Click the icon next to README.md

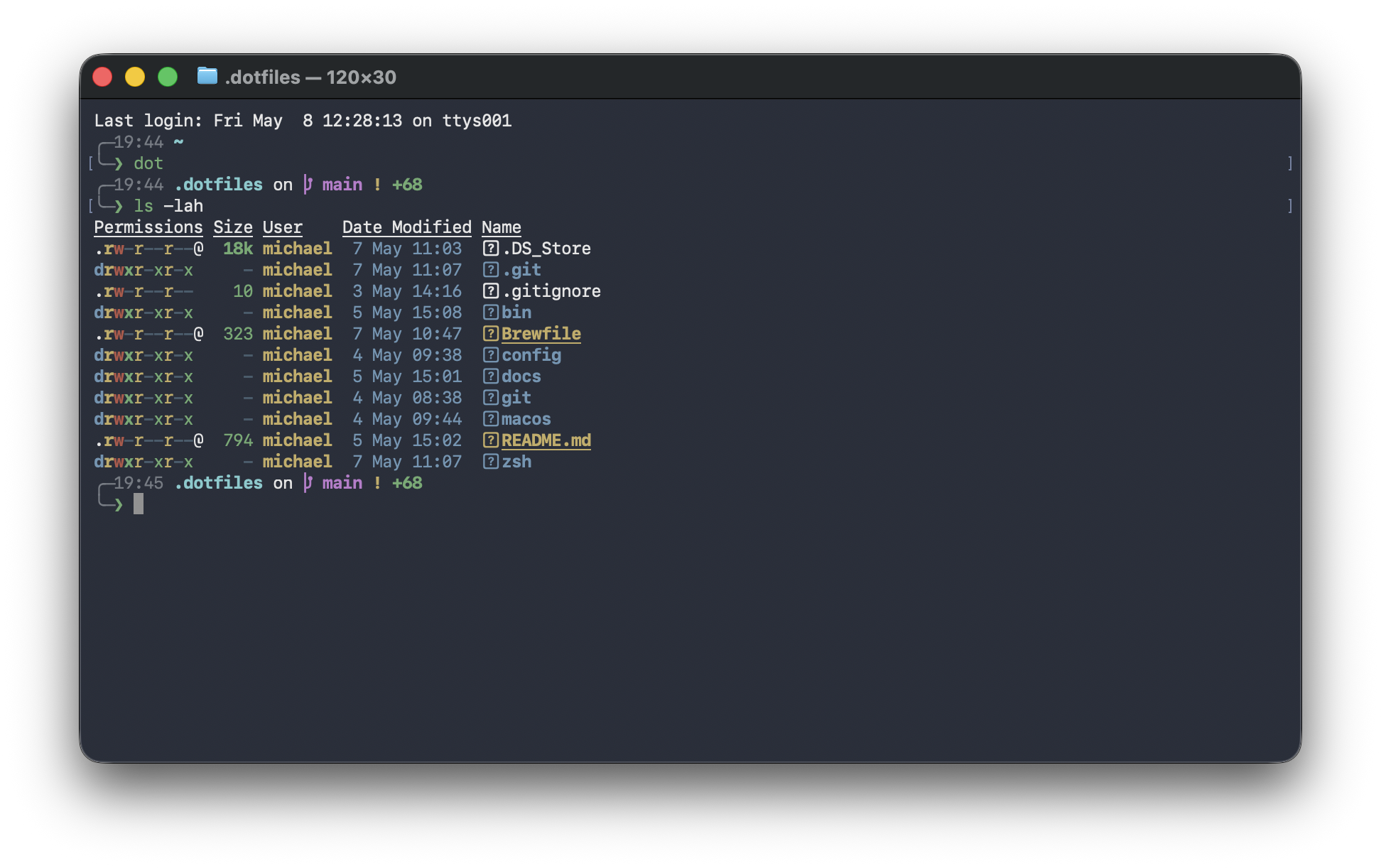click(x=490, y=440)
